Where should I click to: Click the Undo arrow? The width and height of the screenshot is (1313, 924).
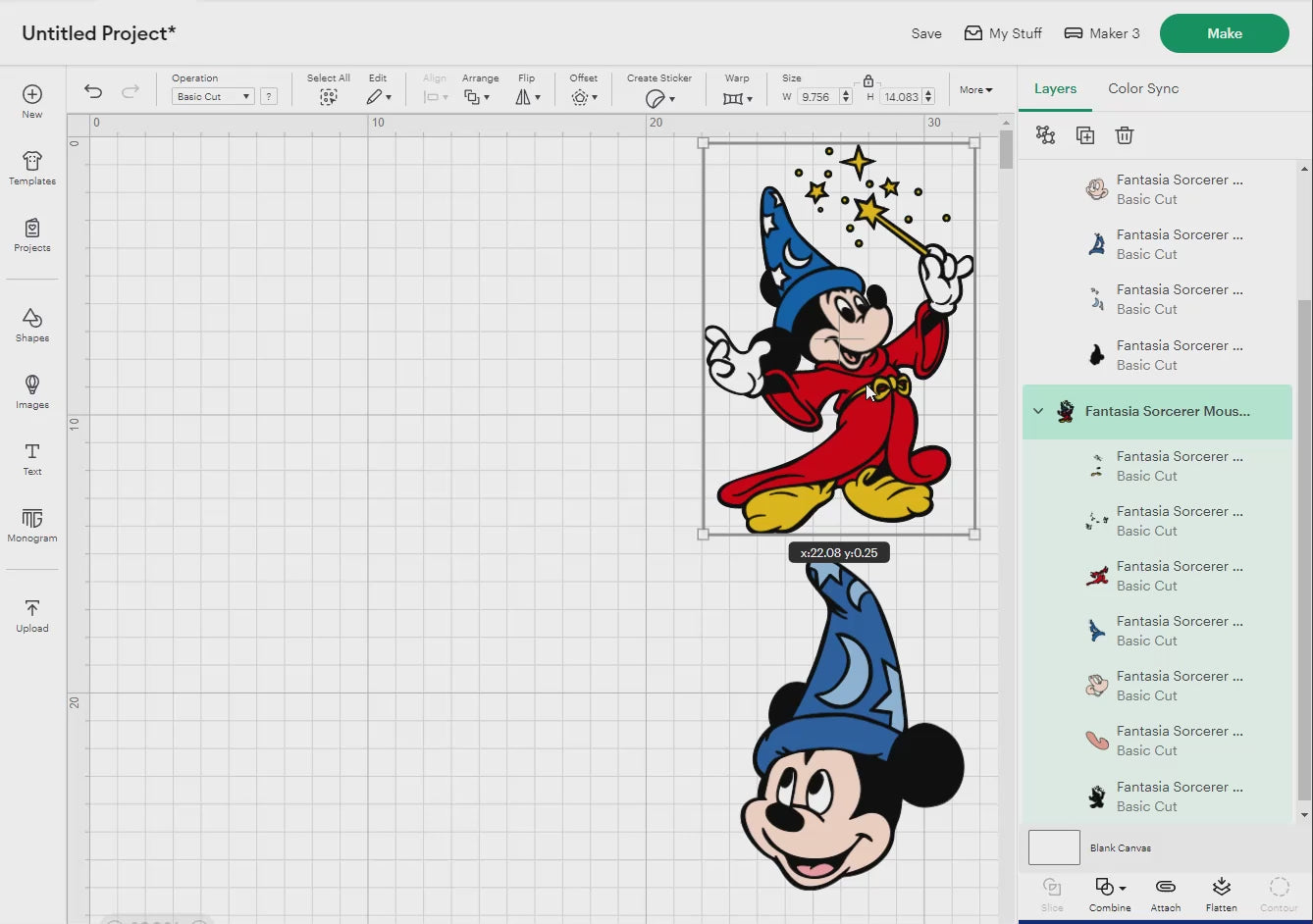click(x=93, y=91)
